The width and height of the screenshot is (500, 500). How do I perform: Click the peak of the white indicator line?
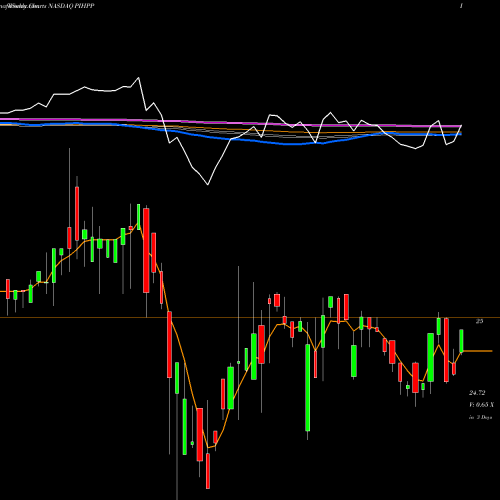click(138, 78)
